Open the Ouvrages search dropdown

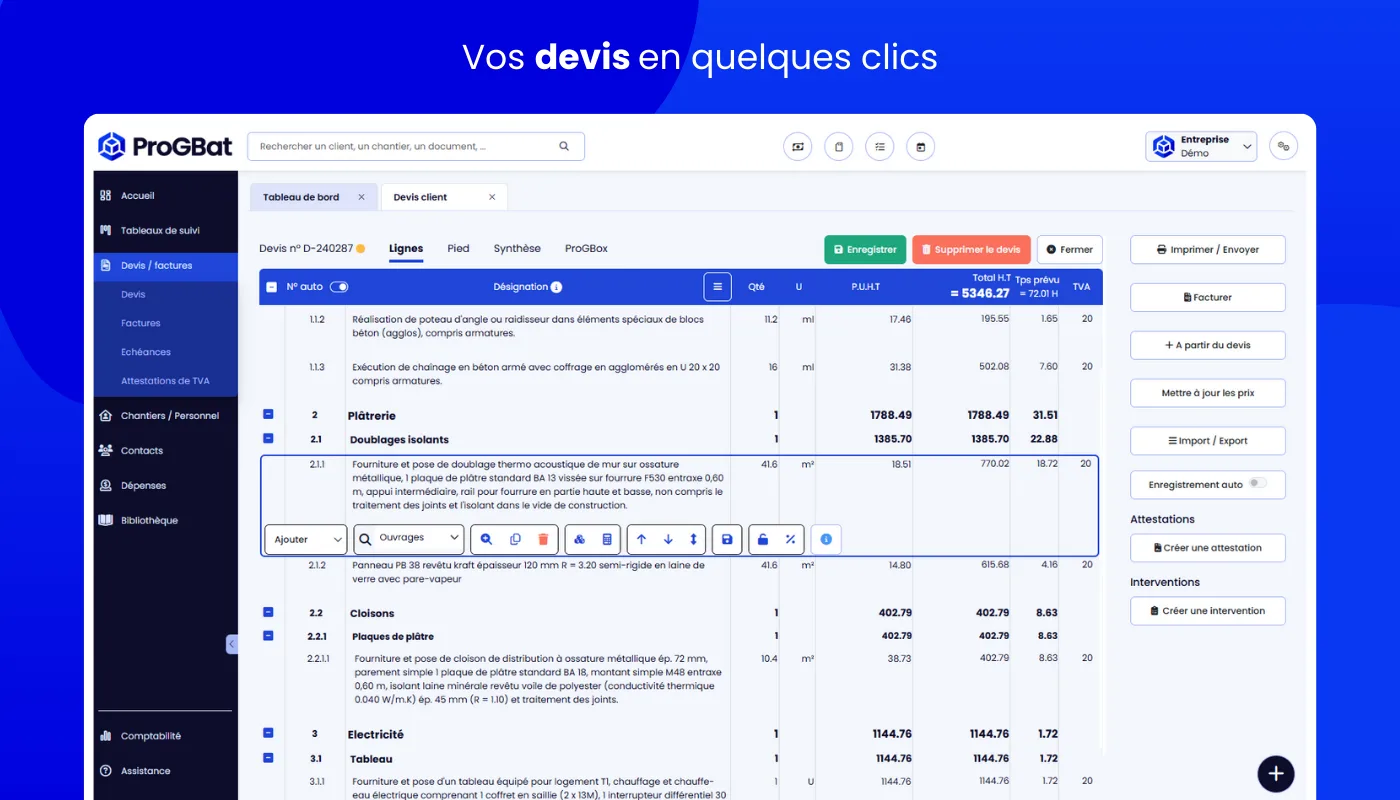point(409,539)
